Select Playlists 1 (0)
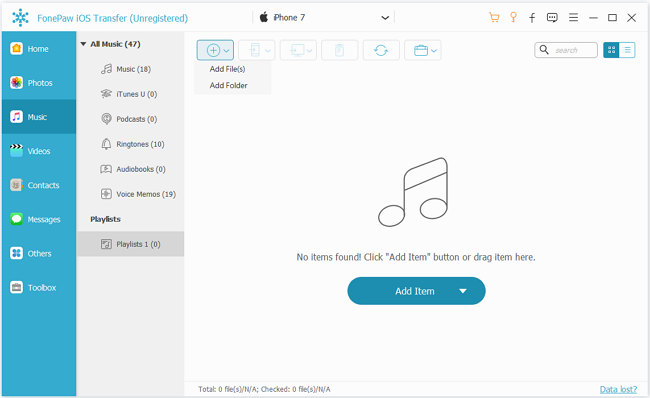Image resolution: width=650 pixels, height=398 pixels. (130, 244)
